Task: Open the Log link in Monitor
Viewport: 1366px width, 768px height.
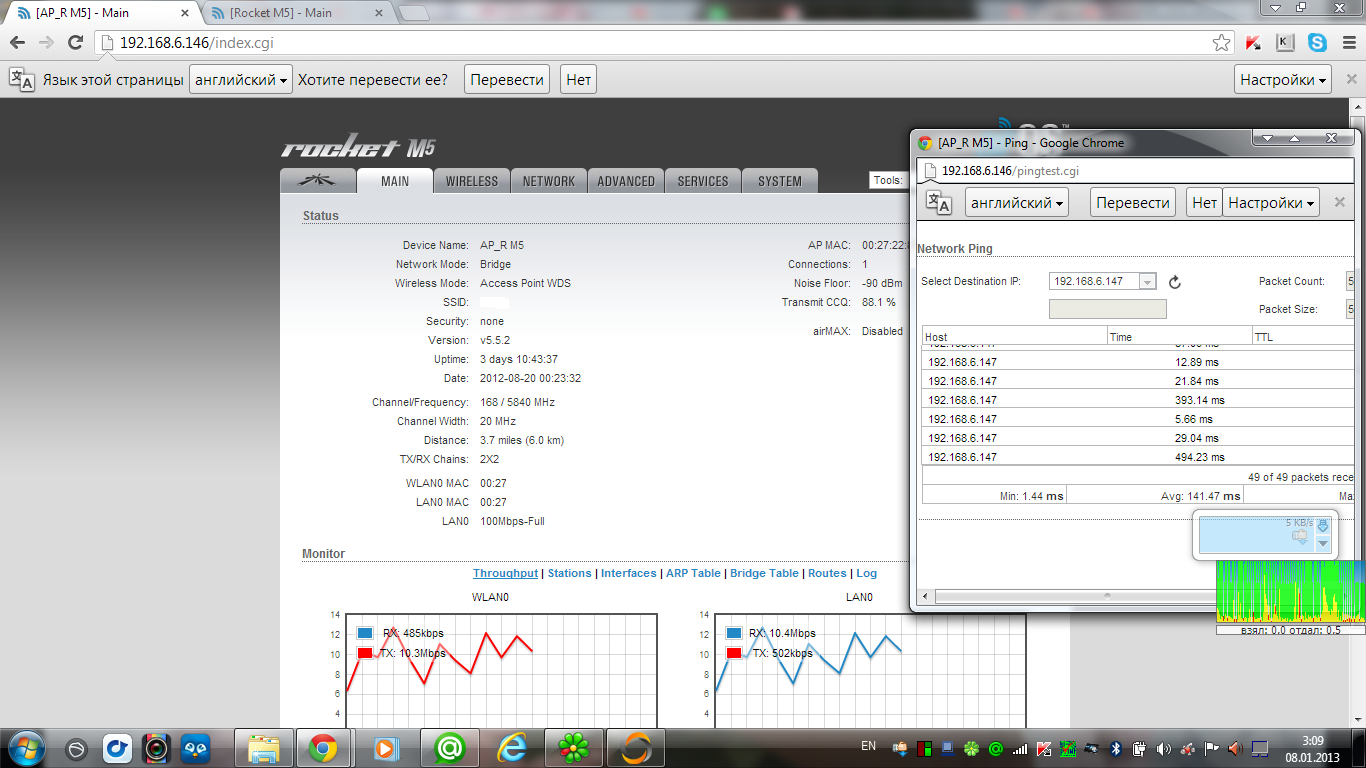Action: click(866, 573)
